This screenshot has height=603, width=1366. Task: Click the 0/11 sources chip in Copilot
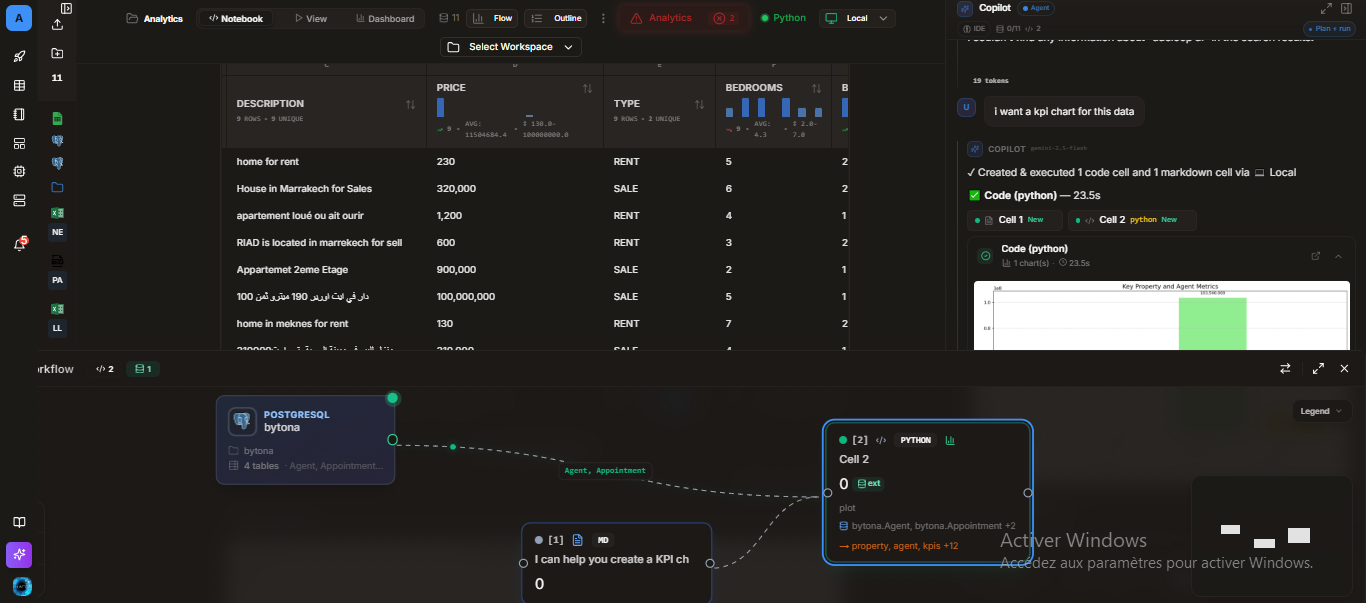(x=1006, y=30)
